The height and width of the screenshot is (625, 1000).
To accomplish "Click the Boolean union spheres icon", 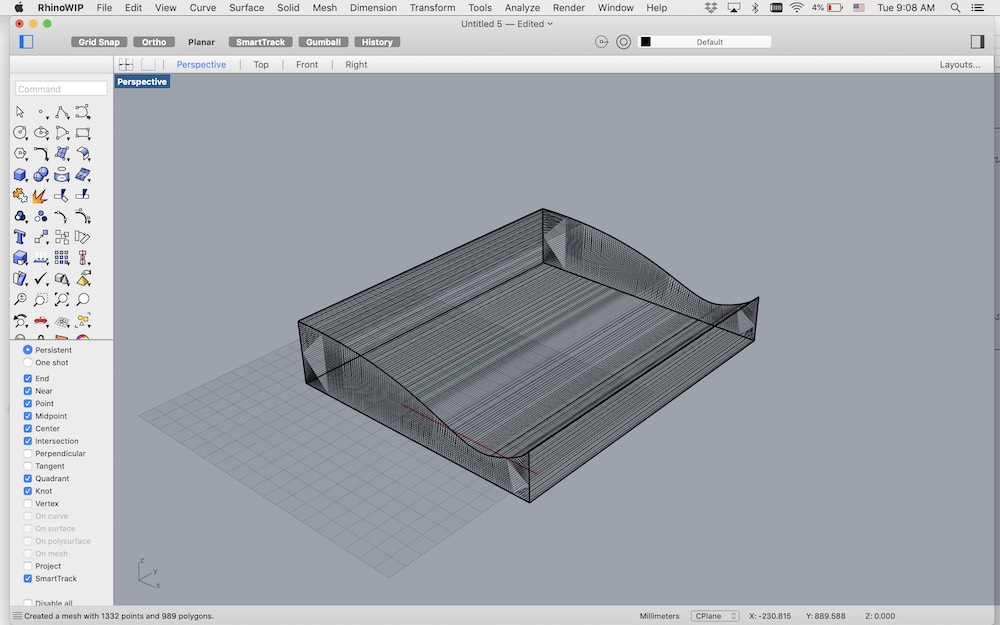I will coord(41,175).
